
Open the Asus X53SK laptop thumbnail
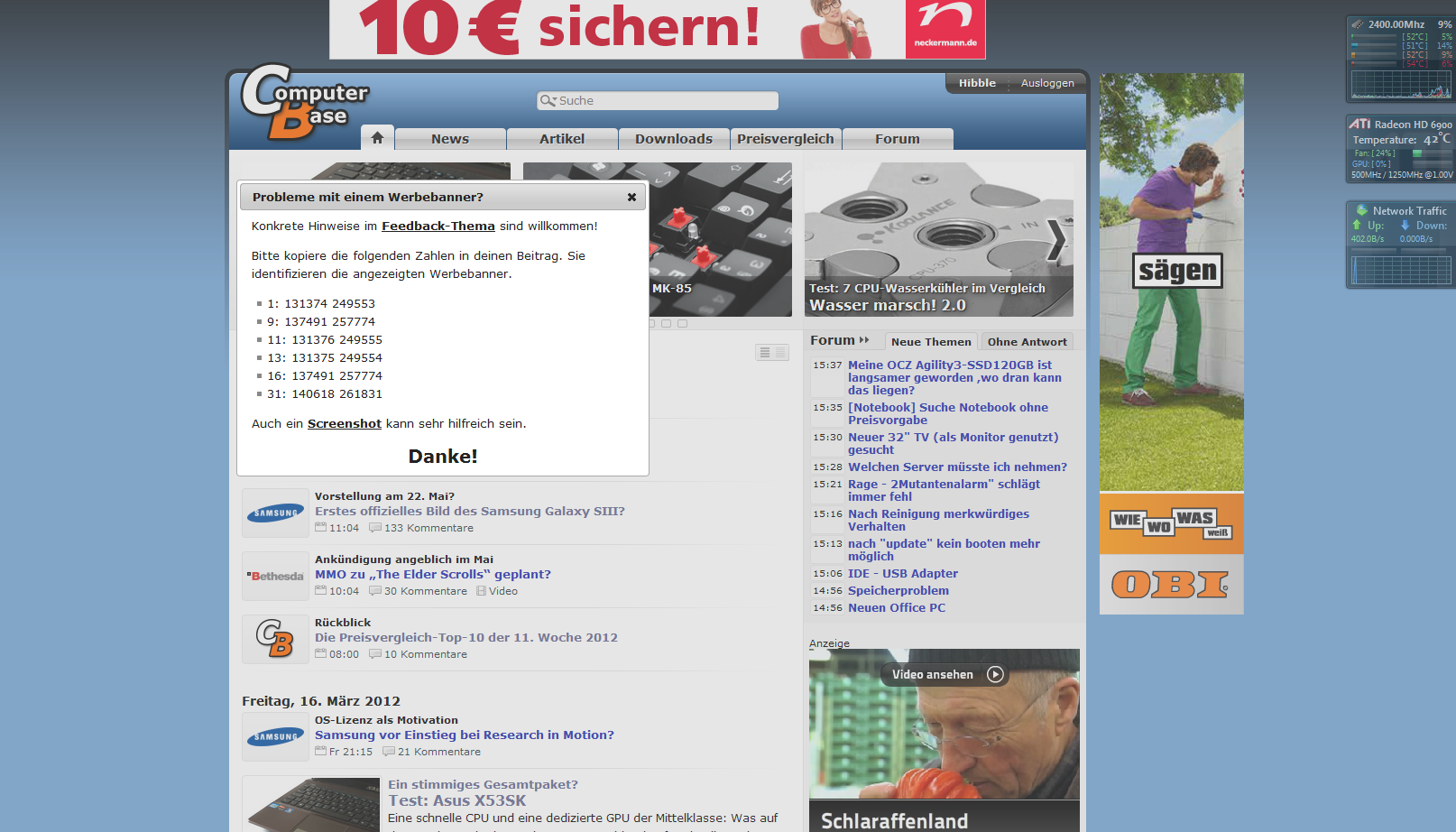311,804
